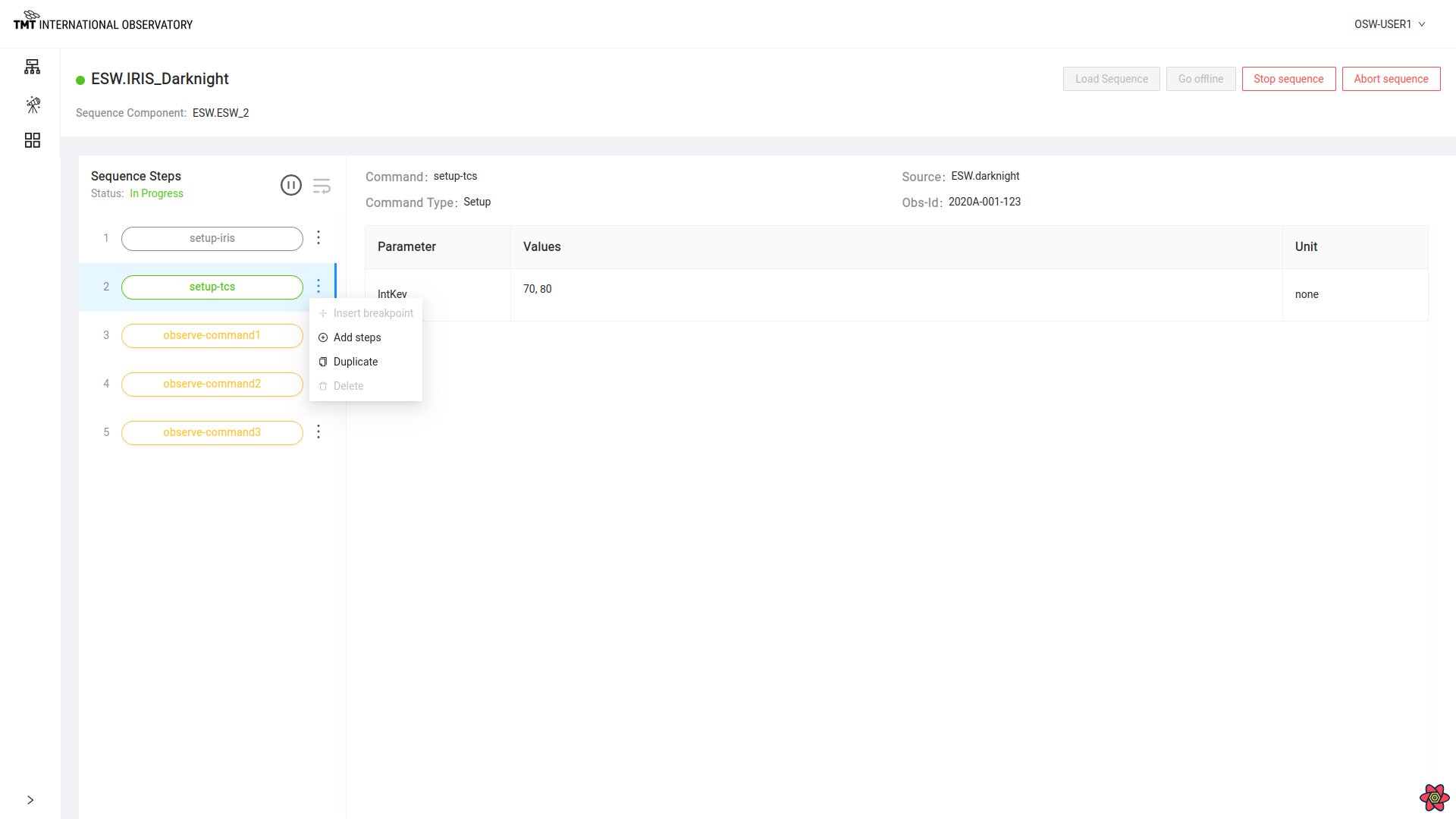Click the Go offline button
1456x819 pixels.
click(x=1200, y=79)
